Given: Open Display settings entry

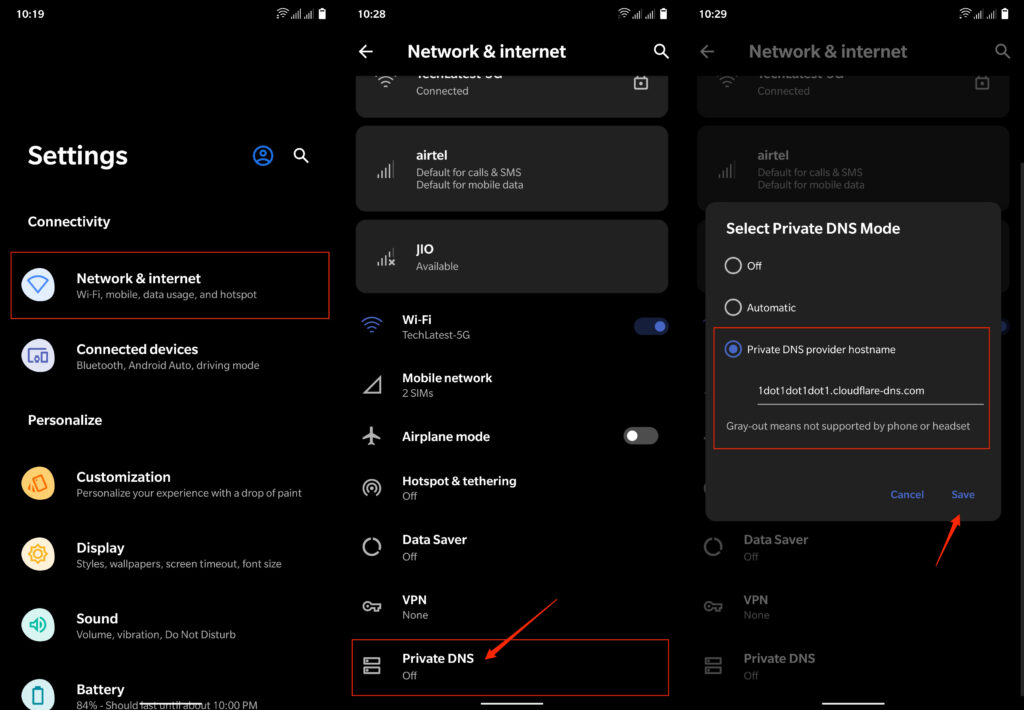Looking at the screenshot, I should coord(170,555).
